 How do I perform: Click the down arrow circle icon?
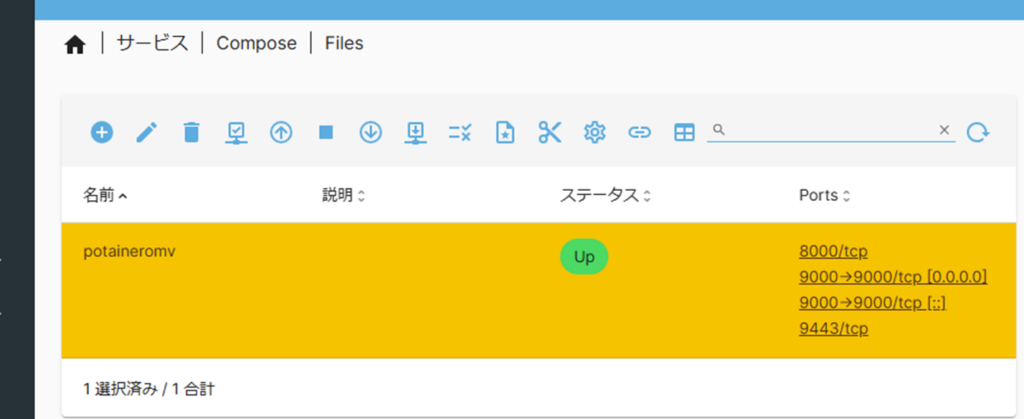371,132
